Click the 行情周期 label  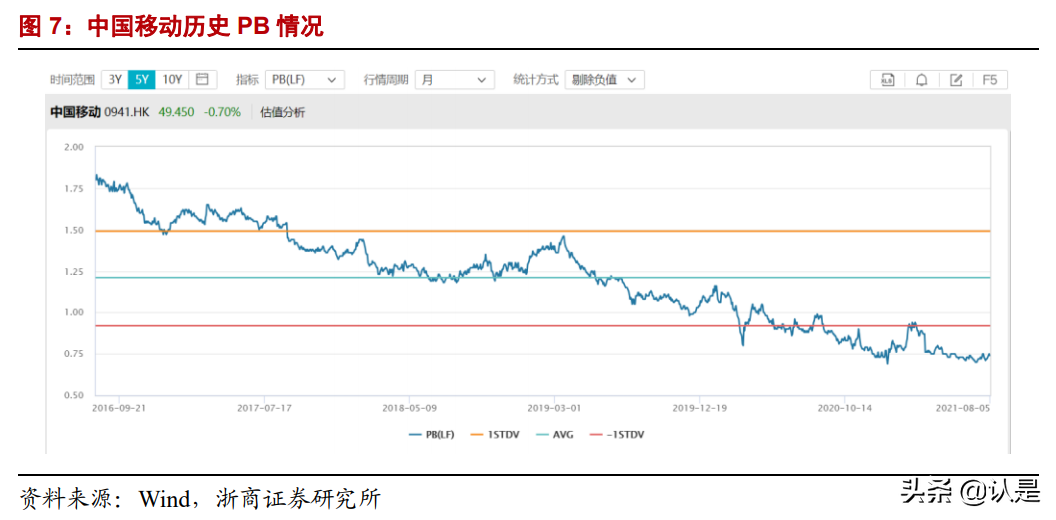(386, 79)
